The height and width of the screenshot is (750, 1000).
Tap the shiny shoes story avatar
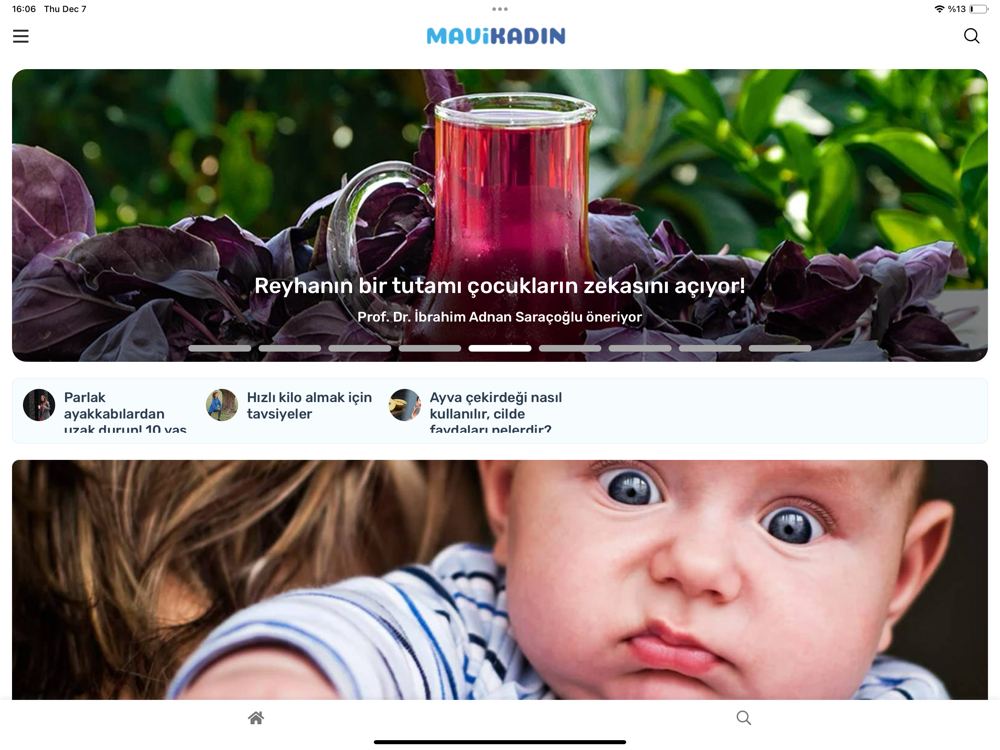39,405
